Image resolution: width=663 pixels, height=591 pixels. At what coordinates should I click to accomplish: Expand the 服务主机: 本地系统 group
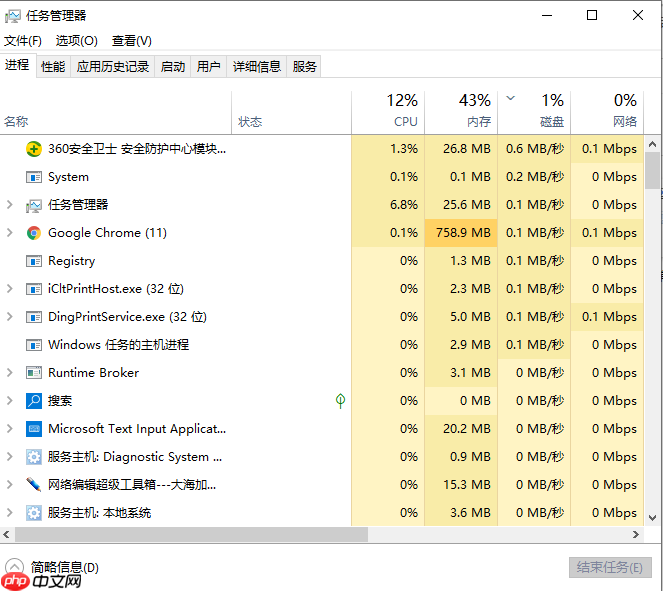[9, 512]
